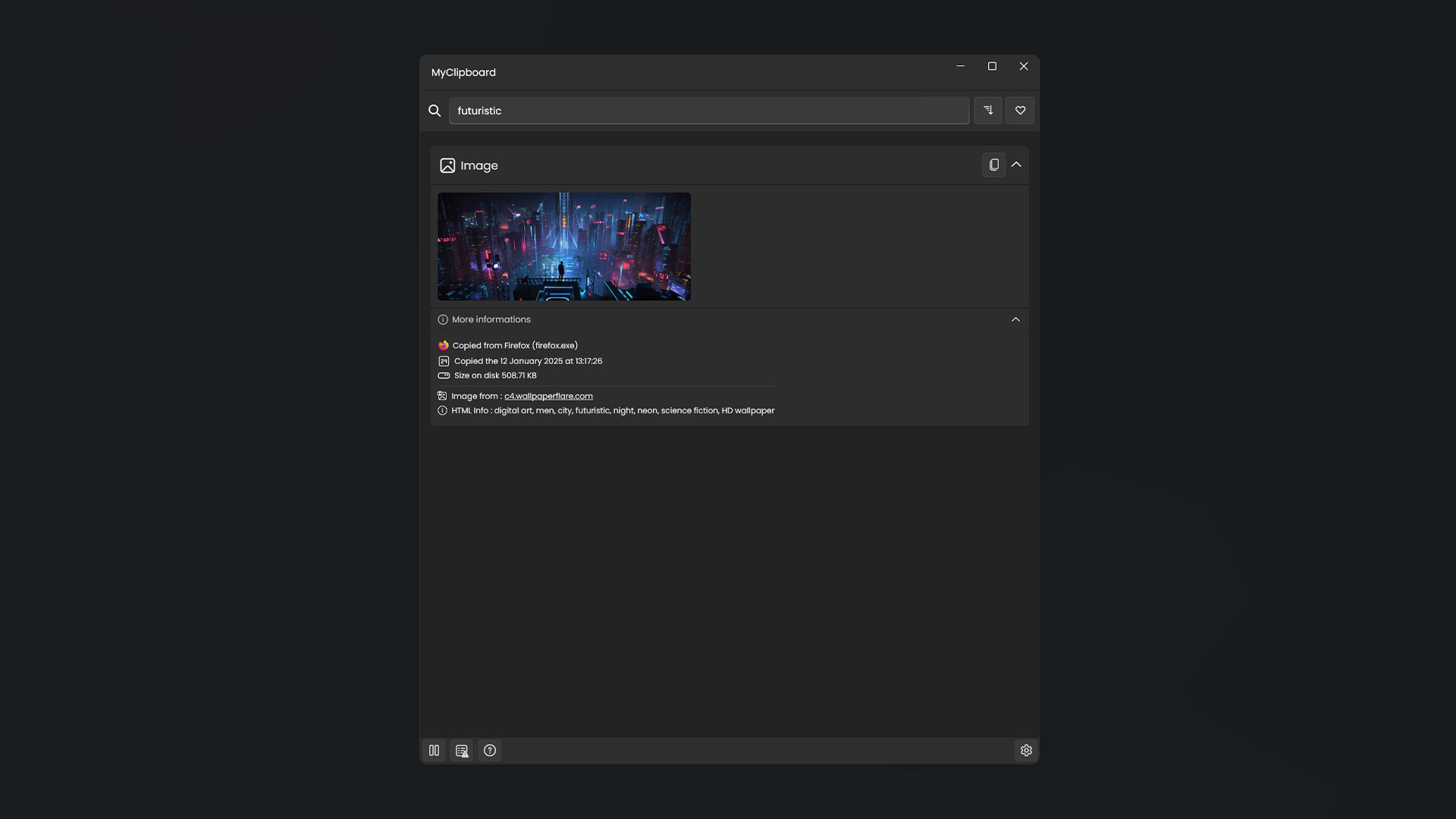Image resolution: width=1456 pixels, height=819 pixels.
Task: Open the clipboard warning icon at the bottom
Action: pos(462,750)
